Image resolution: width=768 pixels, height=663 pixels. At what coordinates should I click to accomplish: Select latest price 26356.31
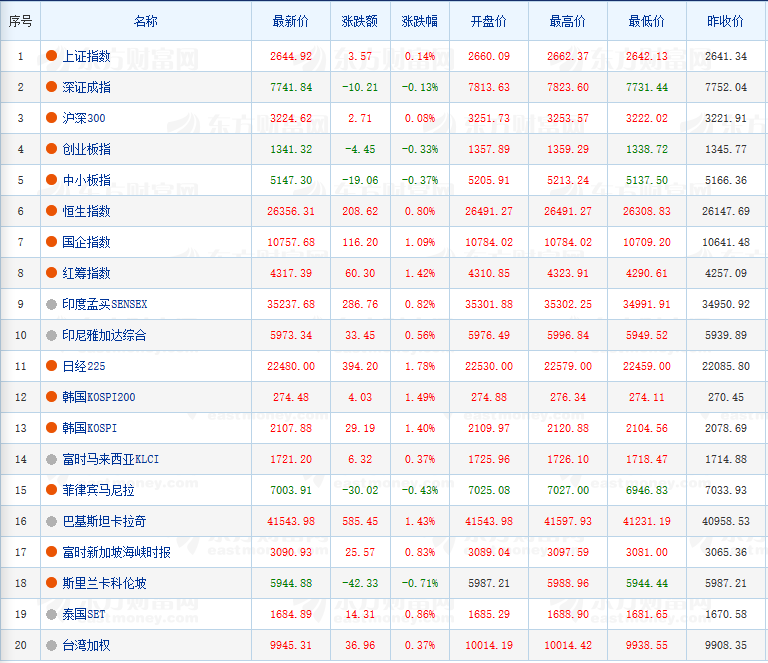click(291, 211)
